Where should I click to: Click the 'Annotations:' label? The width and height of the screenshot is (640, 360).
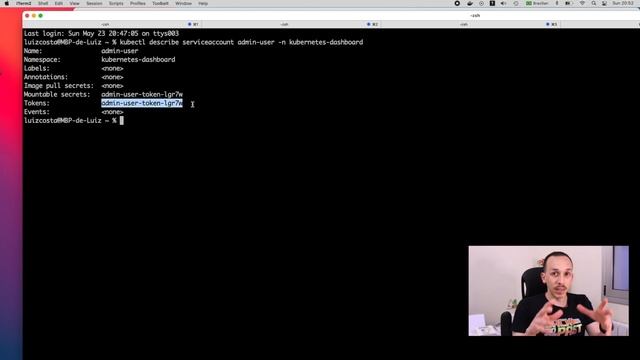46,77
